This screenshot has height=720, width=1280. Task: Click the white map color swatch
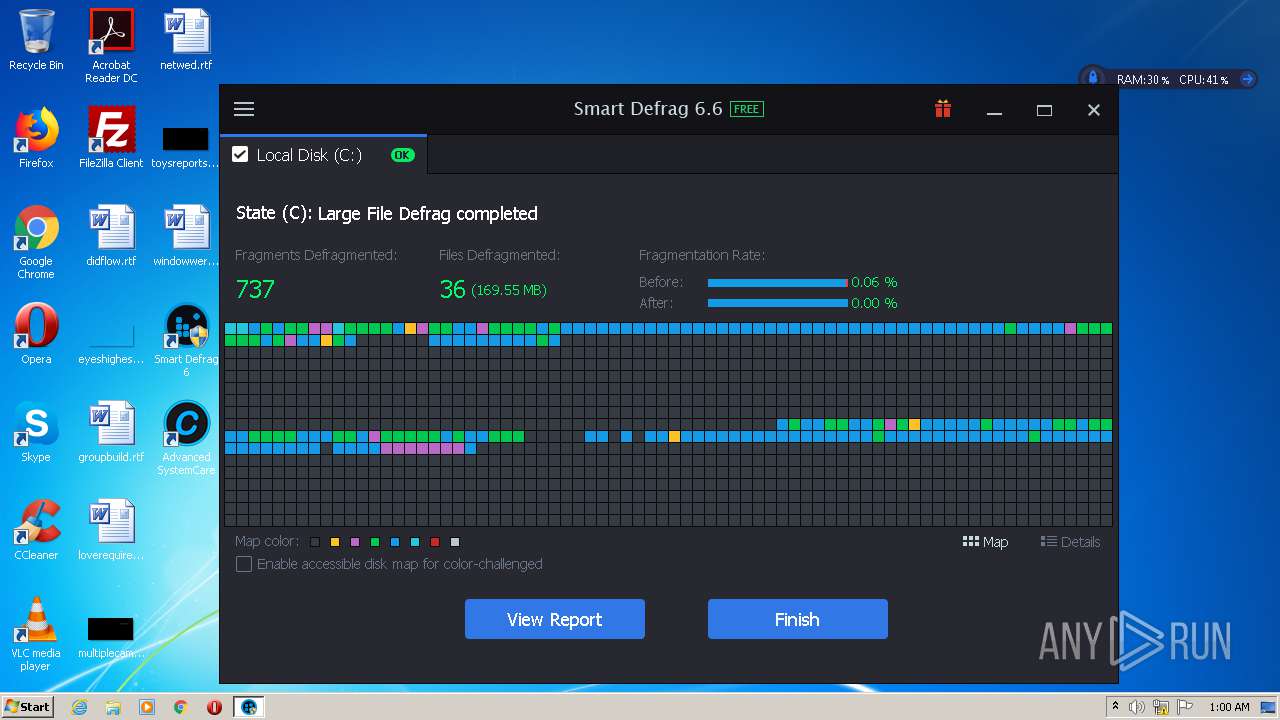click(455, 542)
